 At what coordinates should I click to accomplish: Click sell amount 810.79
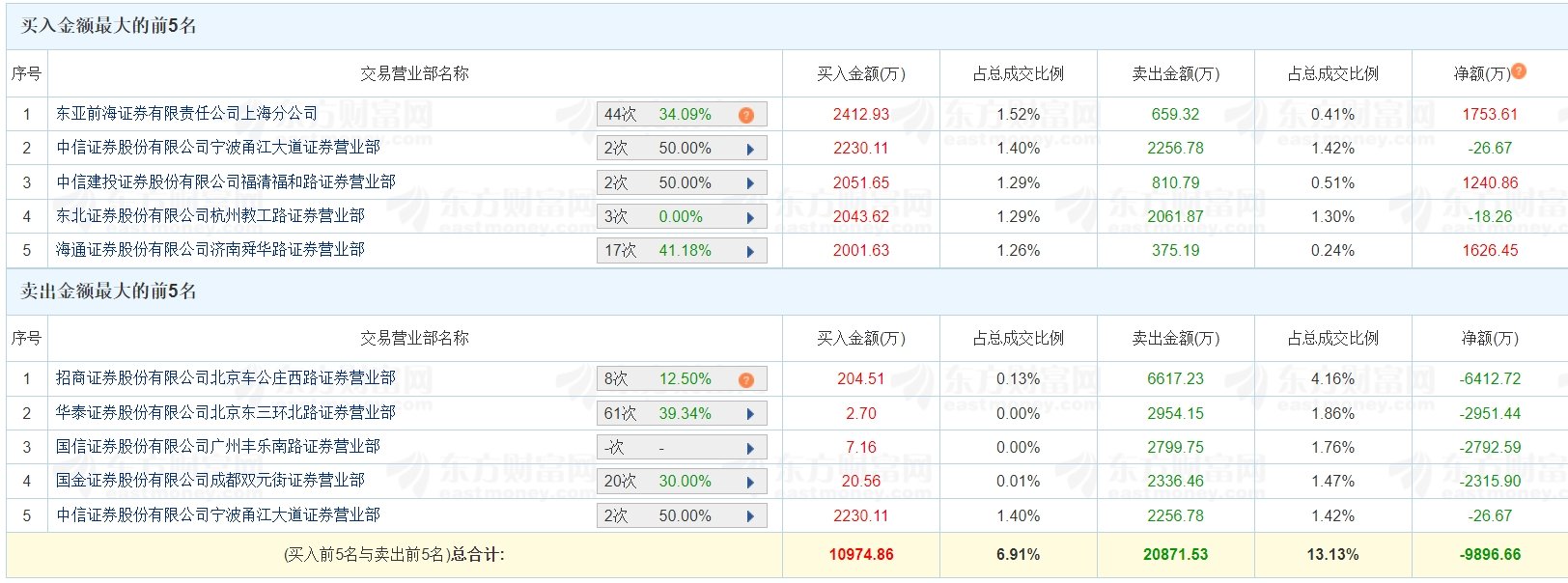1175,182
